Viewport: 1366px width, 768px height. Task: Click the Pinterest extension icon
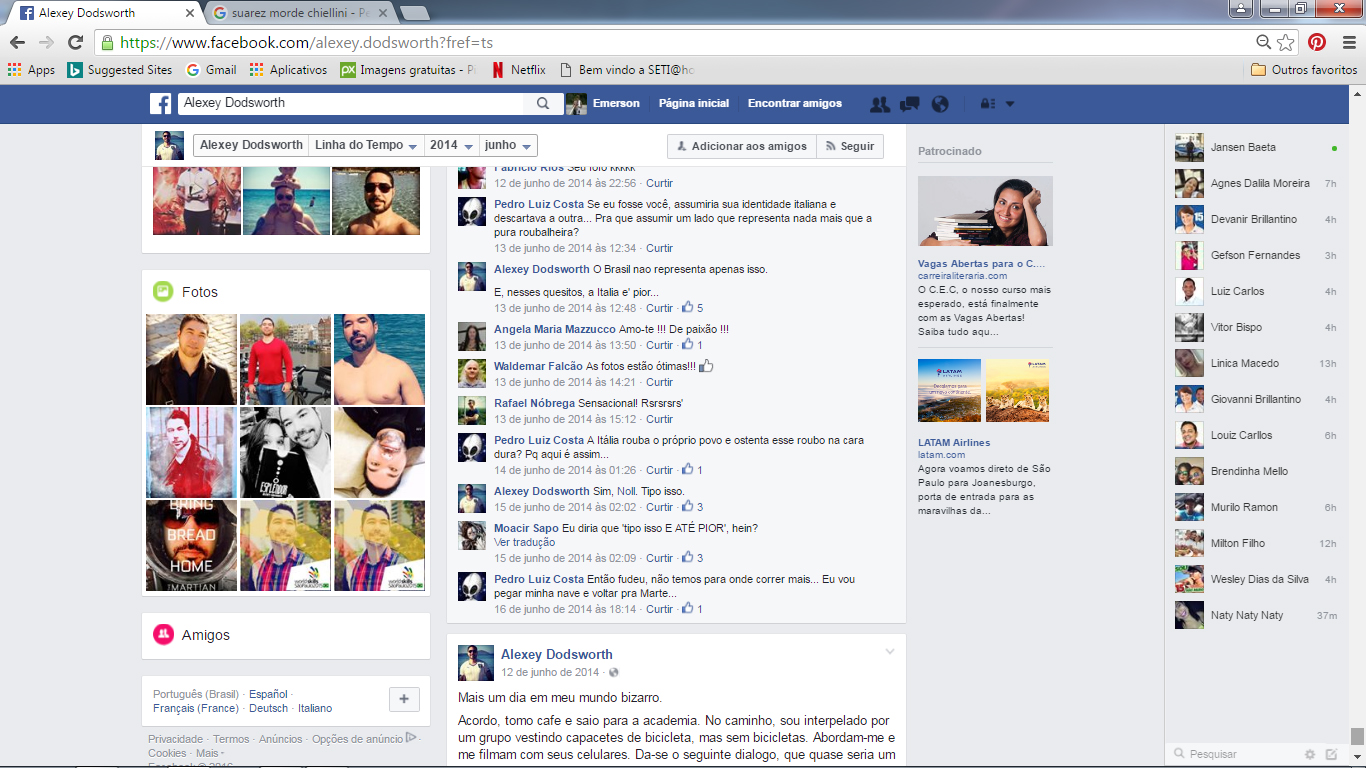(x=1317, y=42)
